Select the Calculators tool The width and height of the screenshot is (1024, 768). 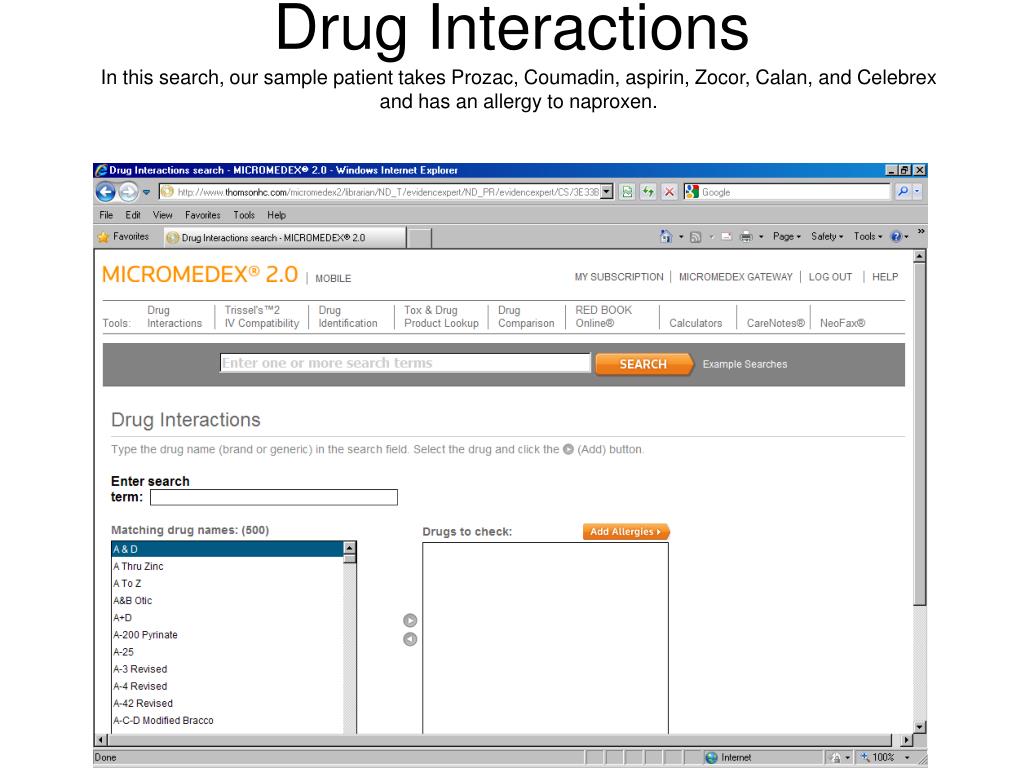point(696,323)
